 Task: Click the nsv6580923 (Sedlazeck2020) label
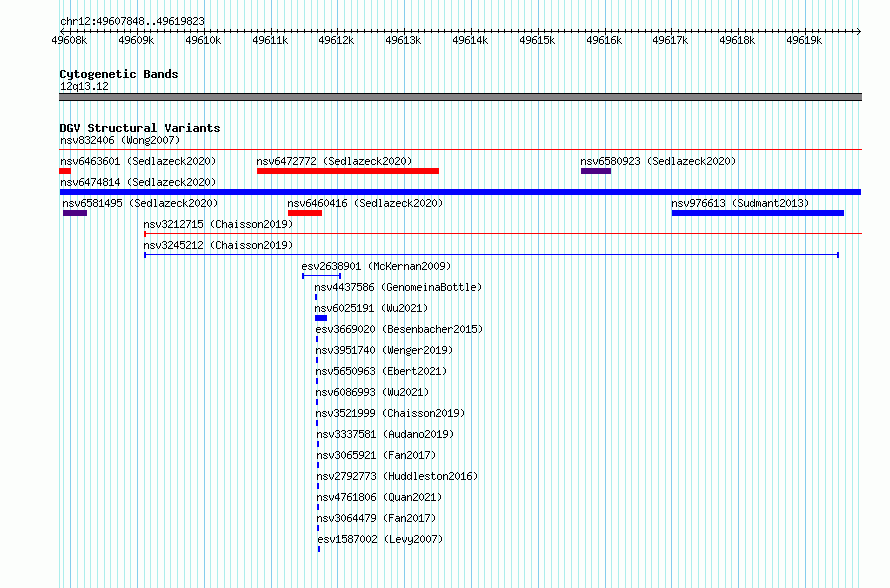[658, 161]
